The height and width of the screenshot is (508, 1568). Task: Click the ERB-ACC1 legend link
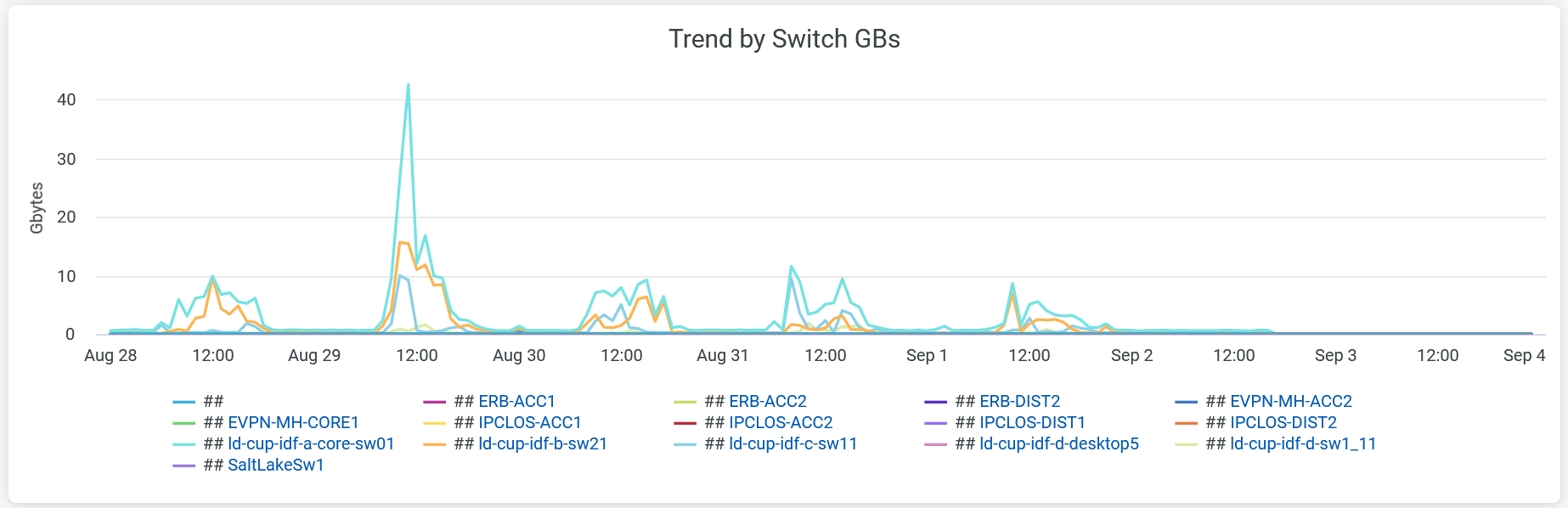click(x=516, y=401)
